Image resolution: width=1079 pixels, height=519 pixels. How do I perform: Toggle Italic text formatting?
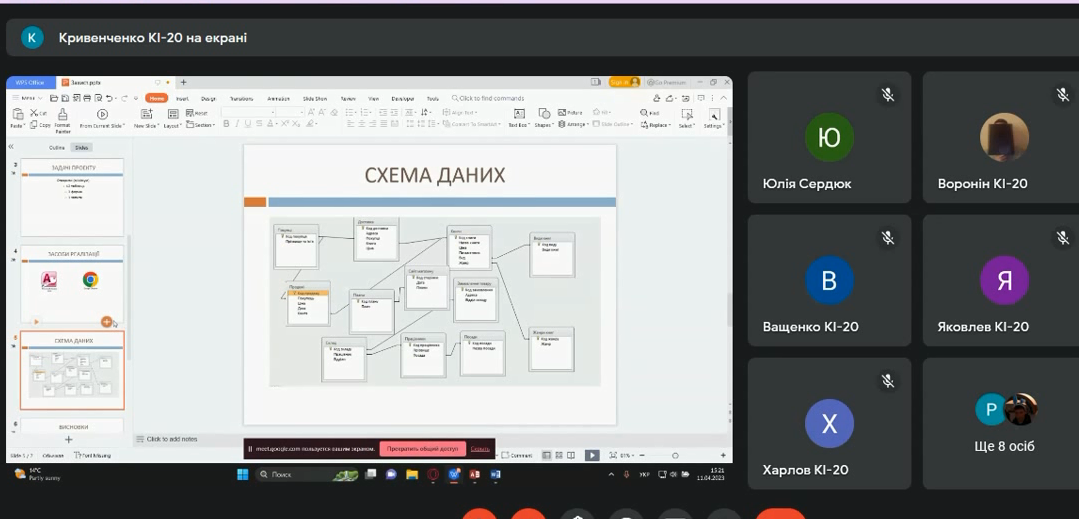click(237, 124)
